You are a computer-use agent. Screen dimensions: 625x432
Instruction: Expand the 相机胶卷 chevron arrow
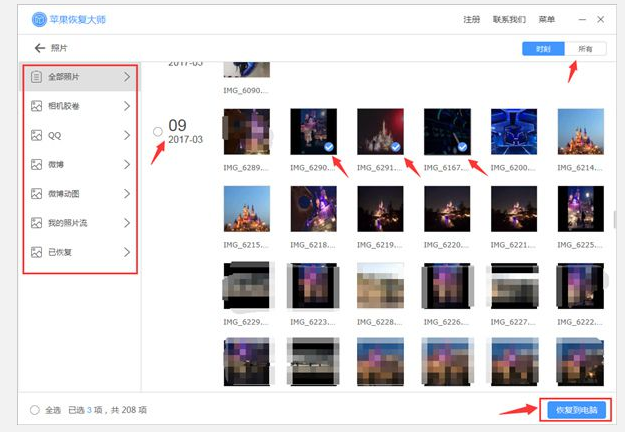127,106
